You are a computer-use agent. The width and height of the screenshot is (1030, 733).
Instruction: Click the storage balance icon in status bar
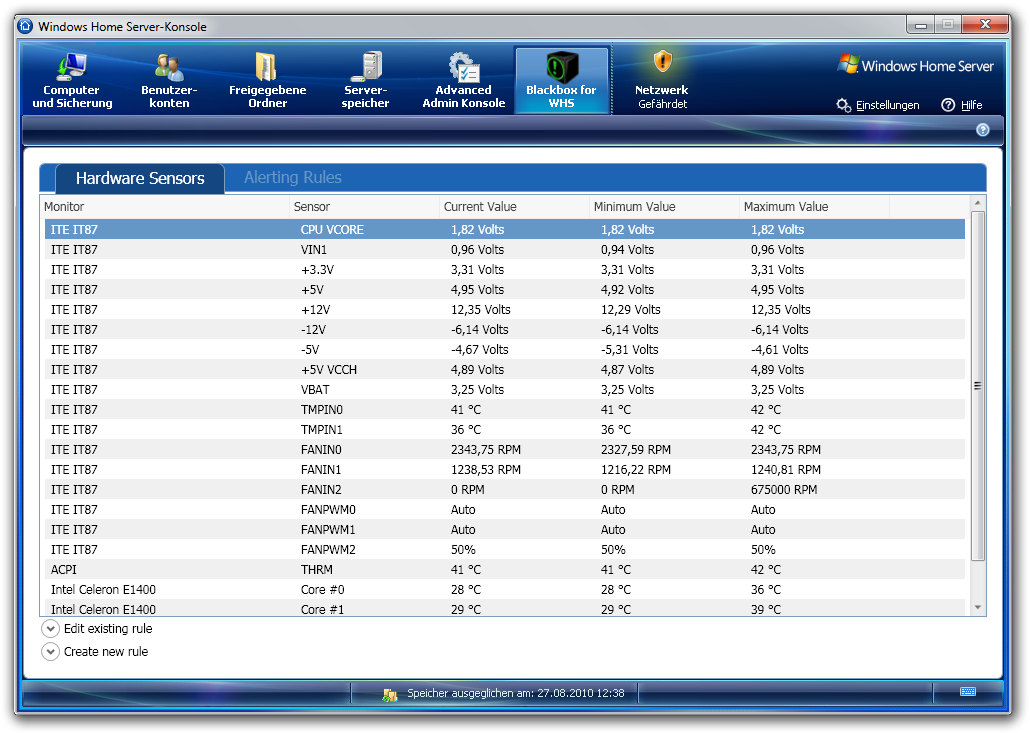[x=390, y=694]
